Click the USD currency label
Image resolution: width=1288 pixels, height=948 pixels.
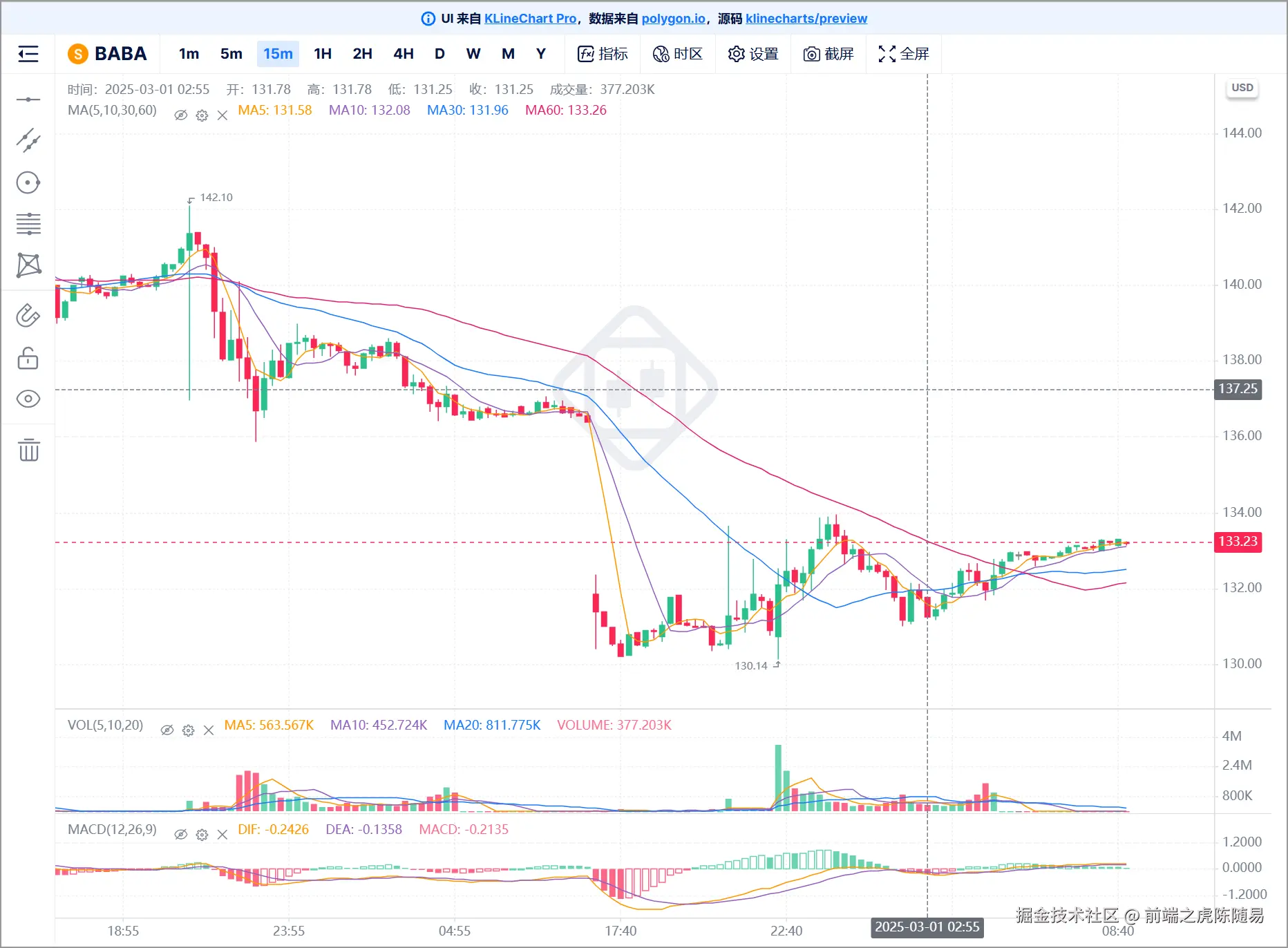(x=1242, y=88)
